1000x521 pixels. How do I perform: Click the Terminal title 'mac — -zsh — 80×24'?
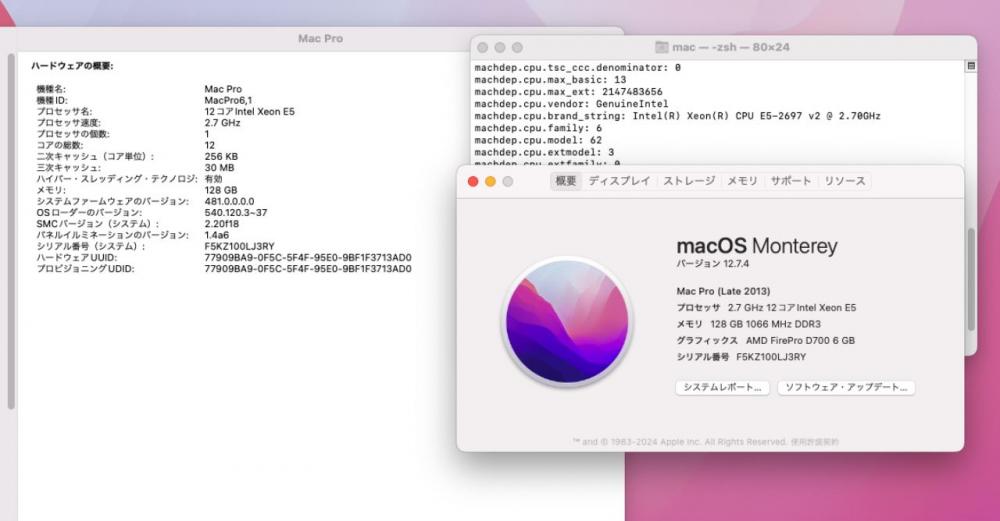pyautogui.click(x=730, y=47)
